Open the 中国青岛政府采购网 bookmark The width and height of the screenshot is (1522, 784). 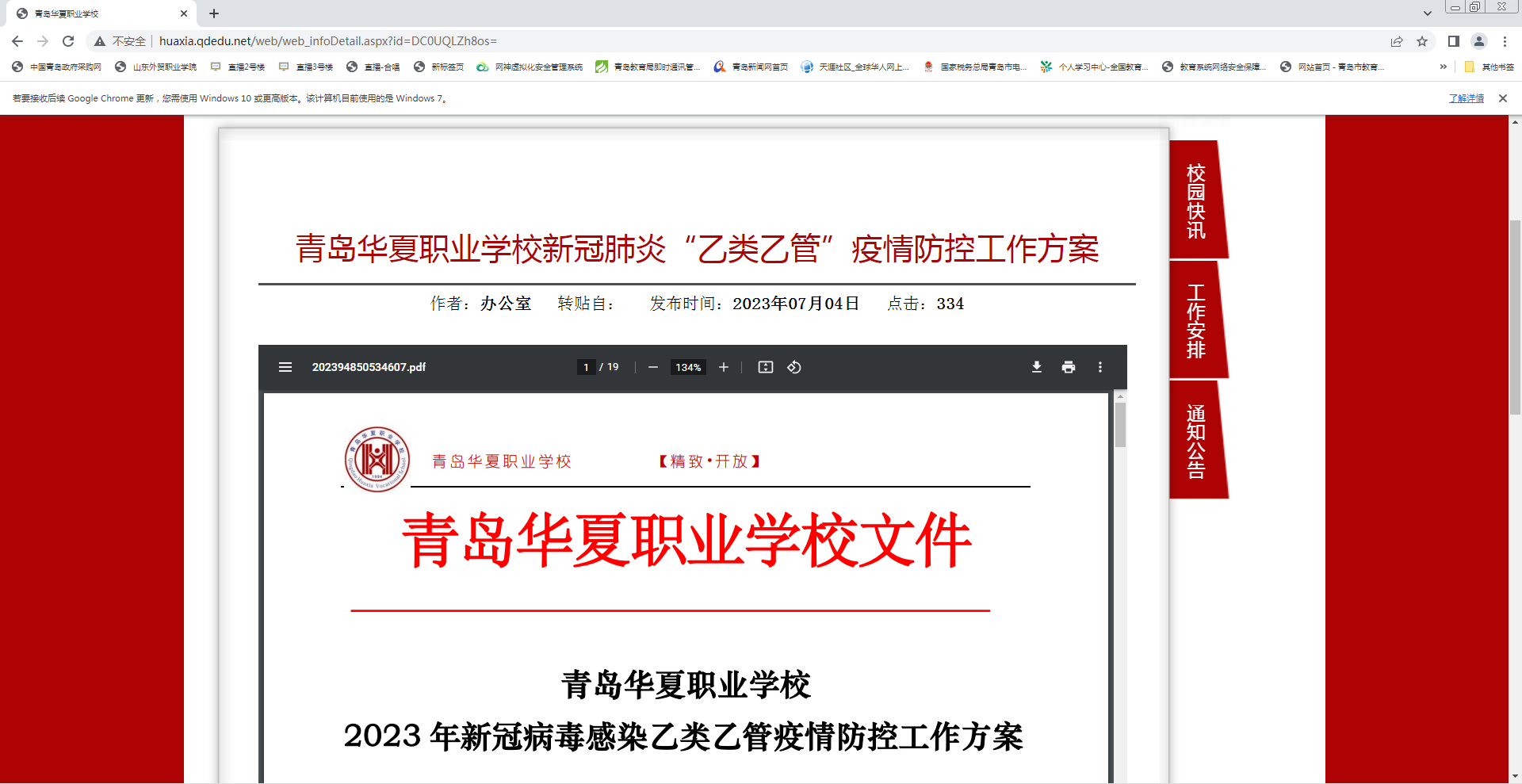(x=58, y=67)
